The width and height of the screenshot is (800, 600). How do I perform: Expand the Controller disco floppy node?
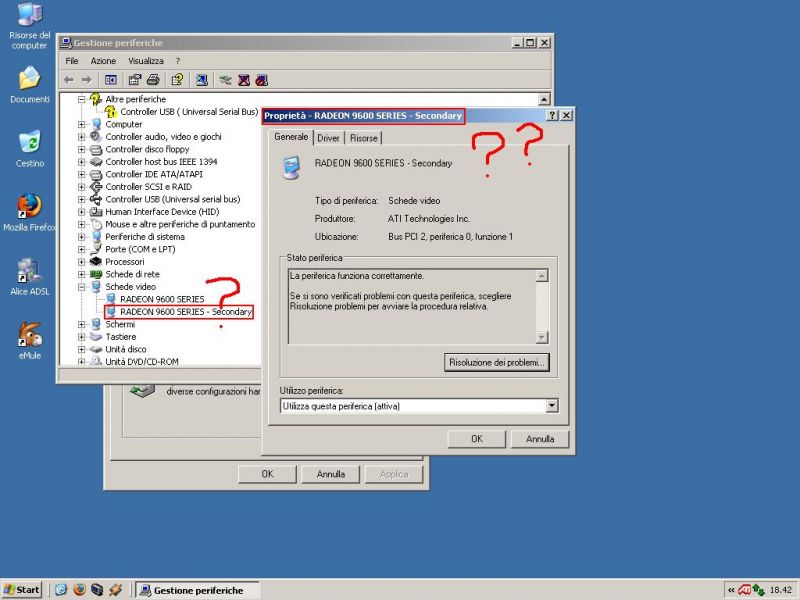click(82, 149)
